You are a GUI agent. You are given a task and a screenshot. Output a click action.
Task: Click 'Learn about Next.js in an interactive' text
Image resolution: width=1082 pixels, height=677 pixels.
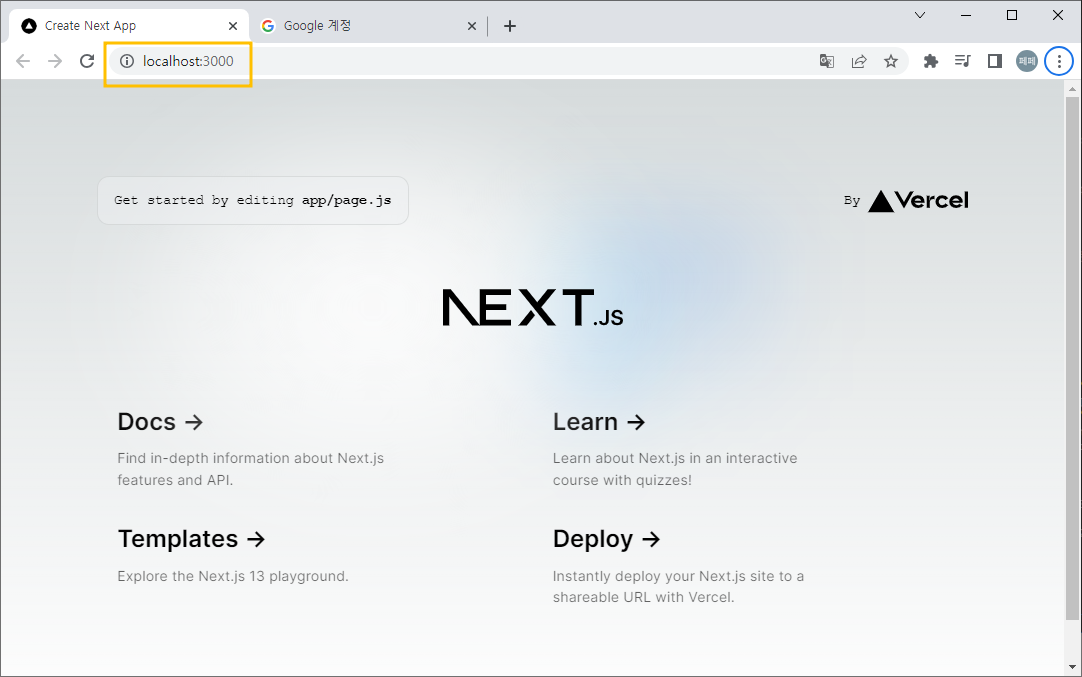tap(675, 458)
